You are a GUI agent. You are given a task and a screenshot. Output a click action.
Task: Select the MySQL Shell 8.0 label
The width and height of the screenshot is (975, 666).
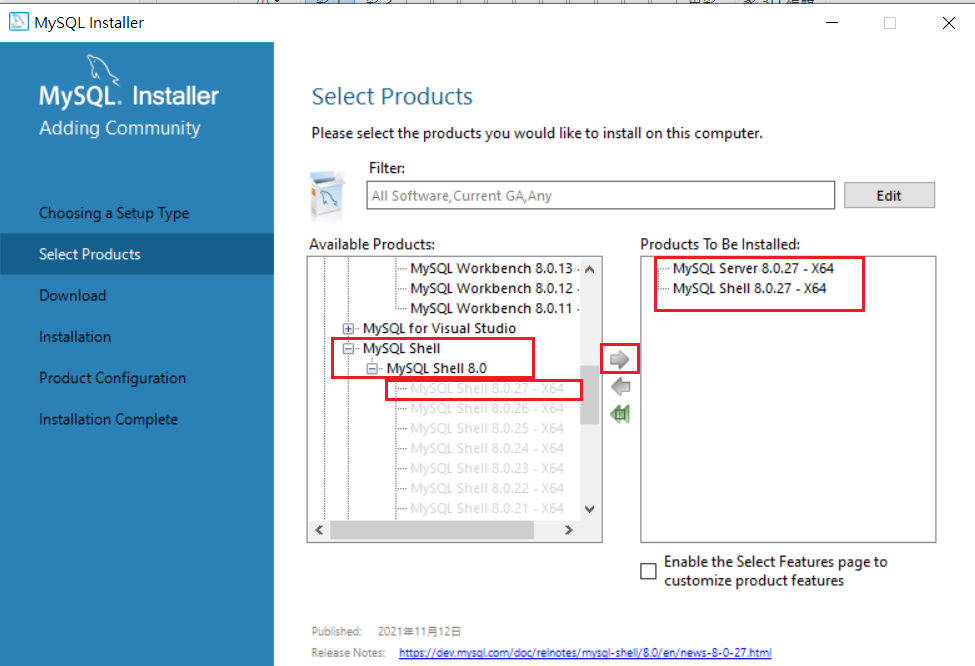pos(437,368)
